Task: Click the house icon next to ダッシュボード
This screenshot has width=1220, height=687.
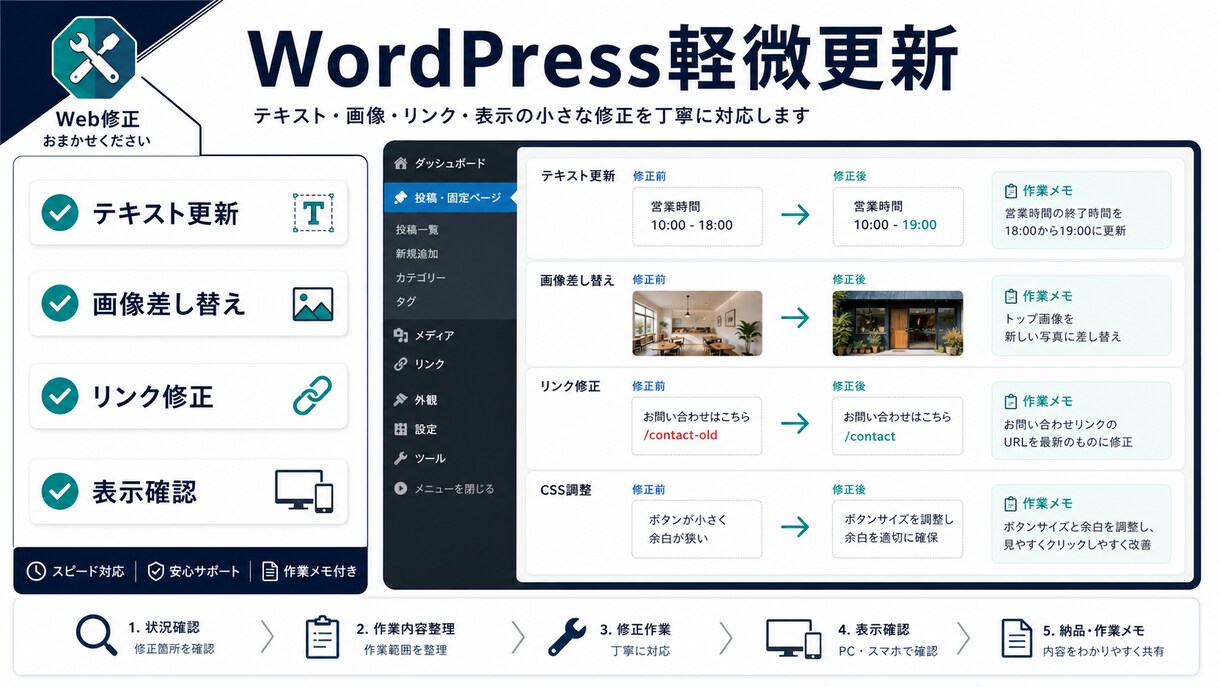Action: pos(401,163)
